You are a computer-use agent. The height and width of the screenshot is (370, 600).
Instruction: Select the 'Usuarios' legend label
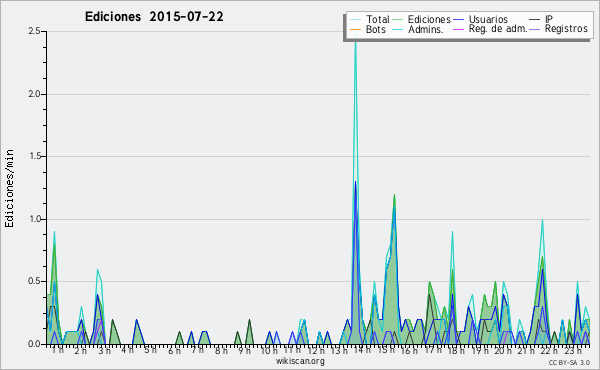pos(488,19)
